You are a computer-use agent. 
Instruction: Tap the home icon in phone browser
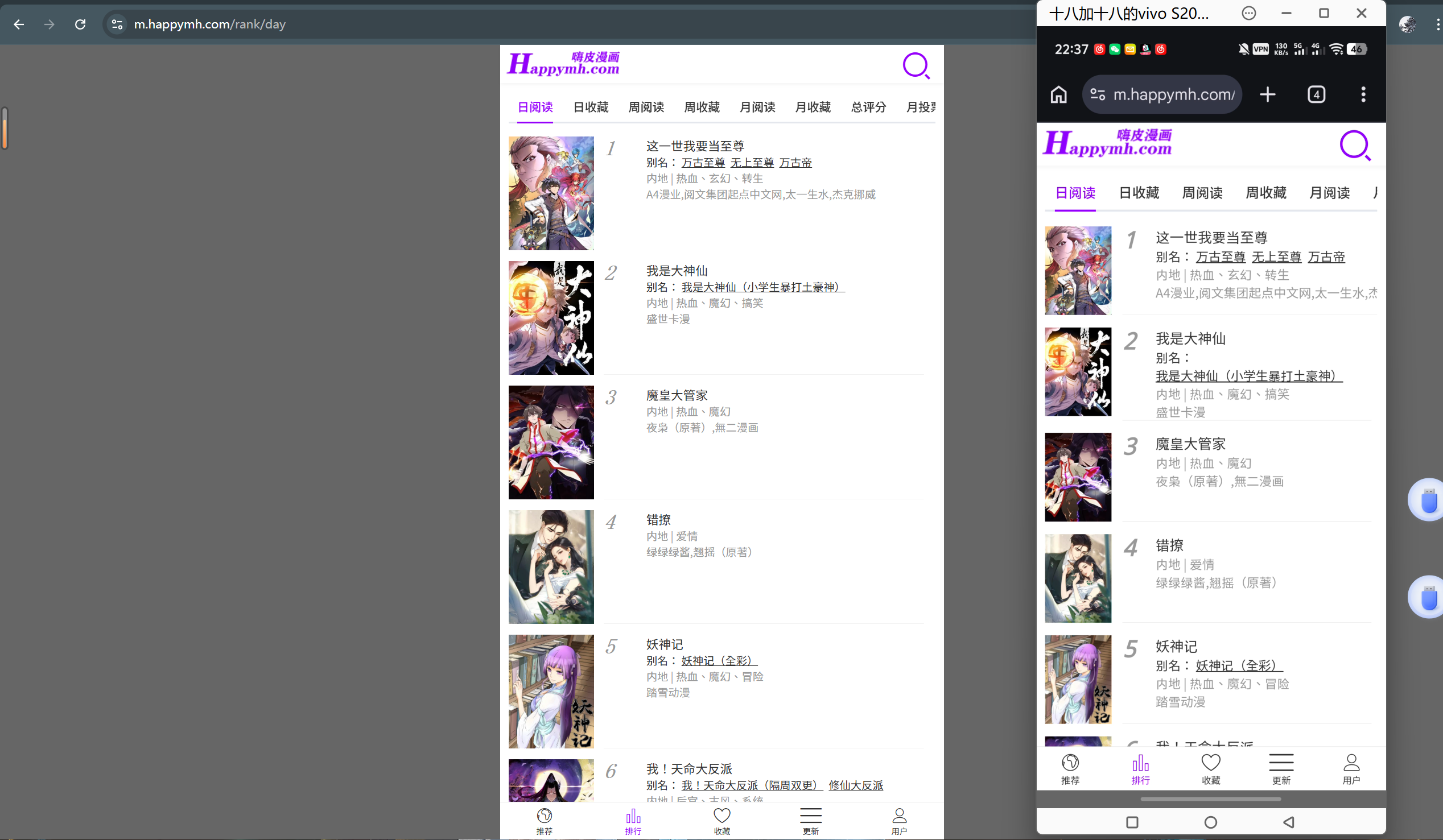(1058, 94)
